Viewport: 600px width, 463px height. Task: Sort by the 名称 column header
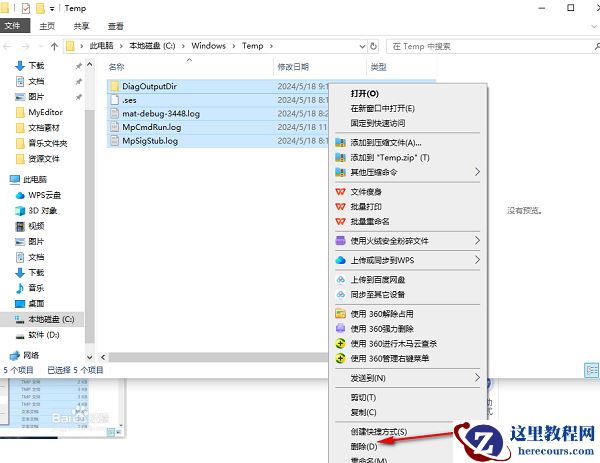(x=116, y=67)
